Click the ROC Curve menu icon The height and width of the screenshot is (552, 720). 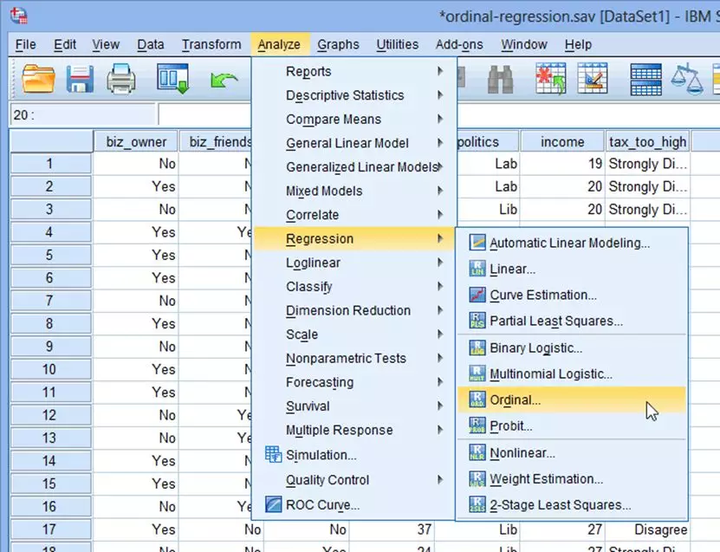coord(273,504)
